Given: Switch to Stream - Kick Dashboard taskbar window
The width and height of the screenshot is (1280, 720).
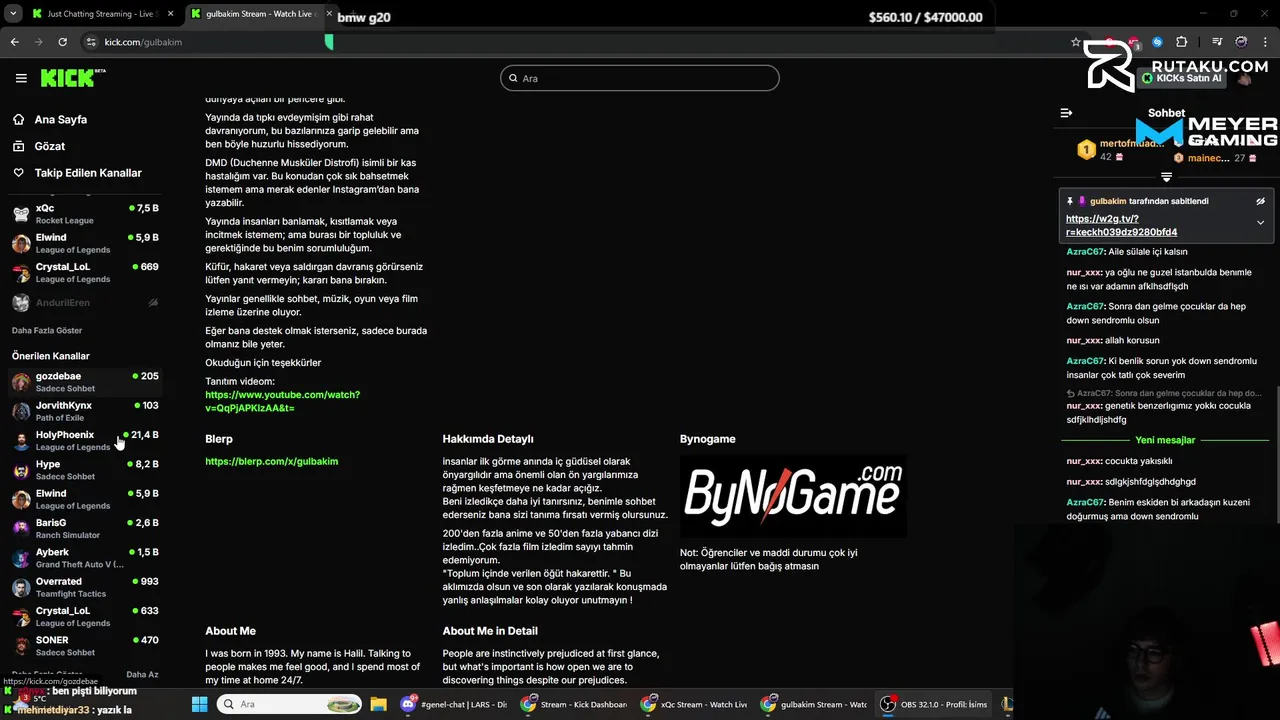Looking at the screenshot, I should click(x=575, y=704).
